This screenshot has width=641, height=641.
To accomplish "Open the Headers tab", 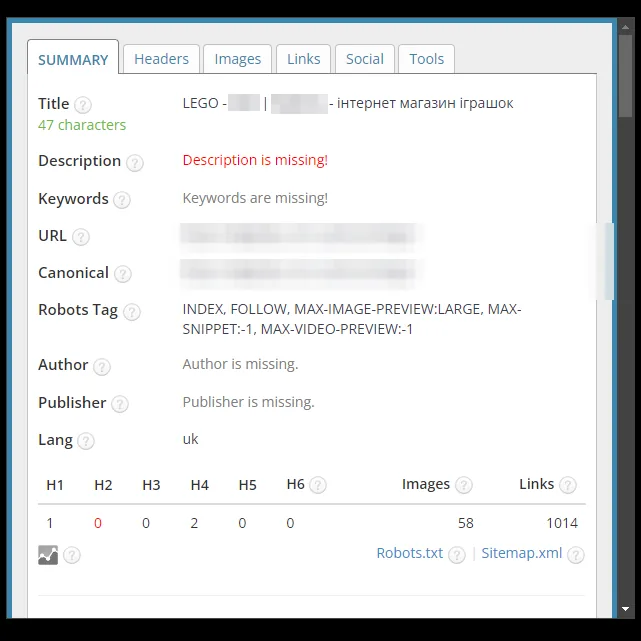I will [x=161, y=59].
